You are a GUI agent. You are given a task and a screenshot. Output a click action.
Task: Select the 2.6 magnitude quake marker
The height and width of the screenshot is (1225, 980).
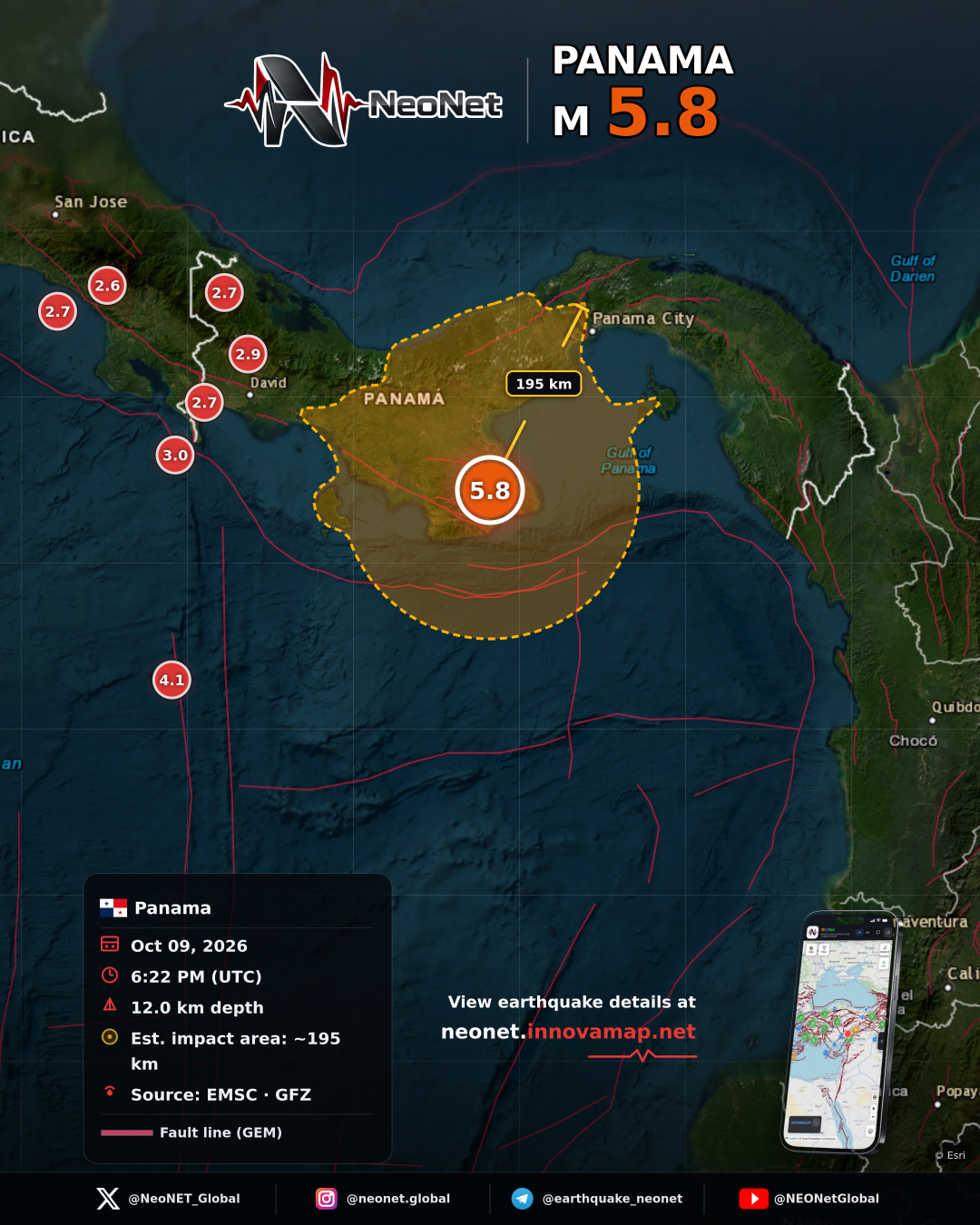pyautogui.click(x=107, y=285)
